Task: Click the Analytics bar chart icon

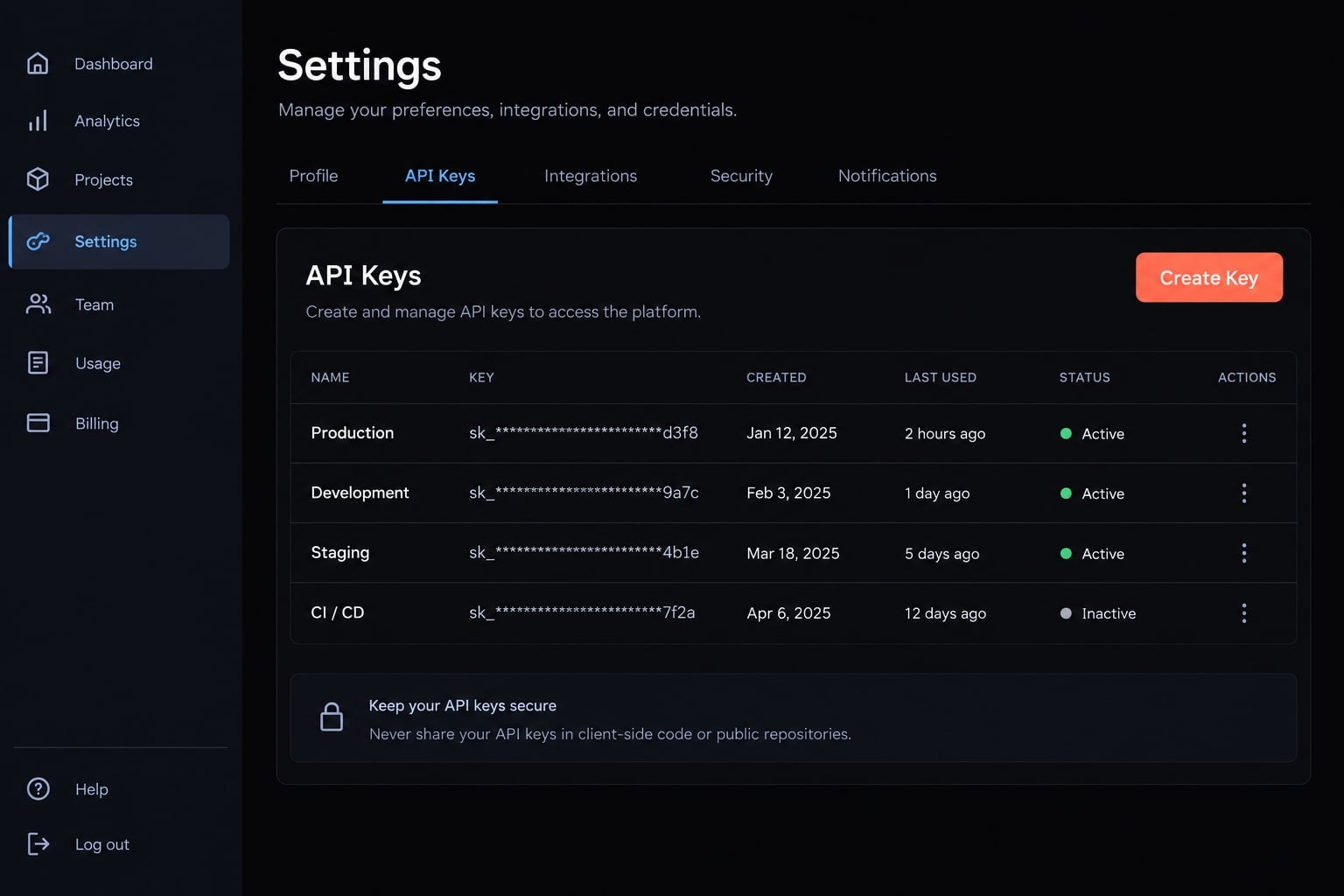Action: [x=38, y=121]
